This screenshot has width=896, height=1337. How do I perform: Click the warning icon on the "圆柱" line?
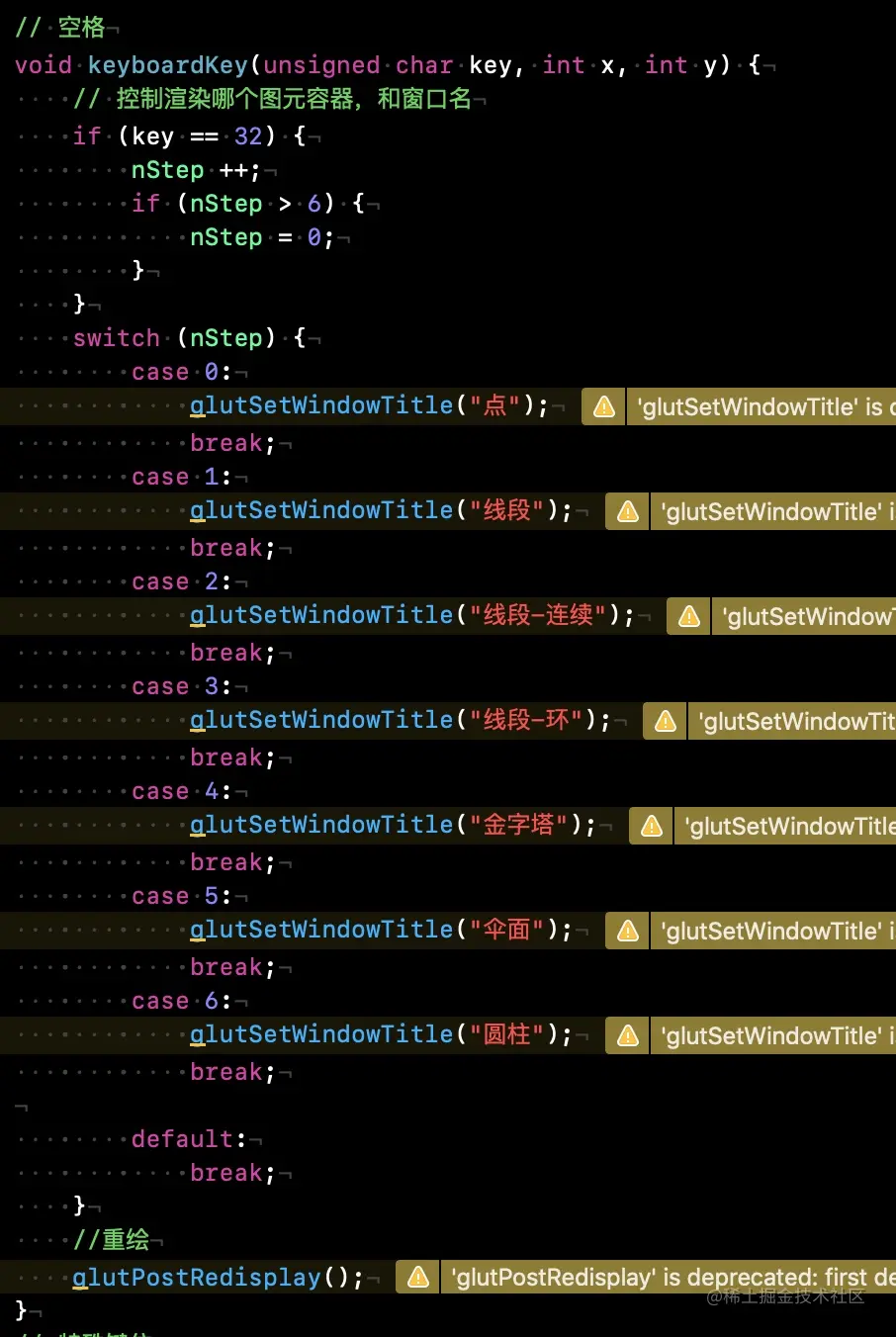coord(626,1035)
